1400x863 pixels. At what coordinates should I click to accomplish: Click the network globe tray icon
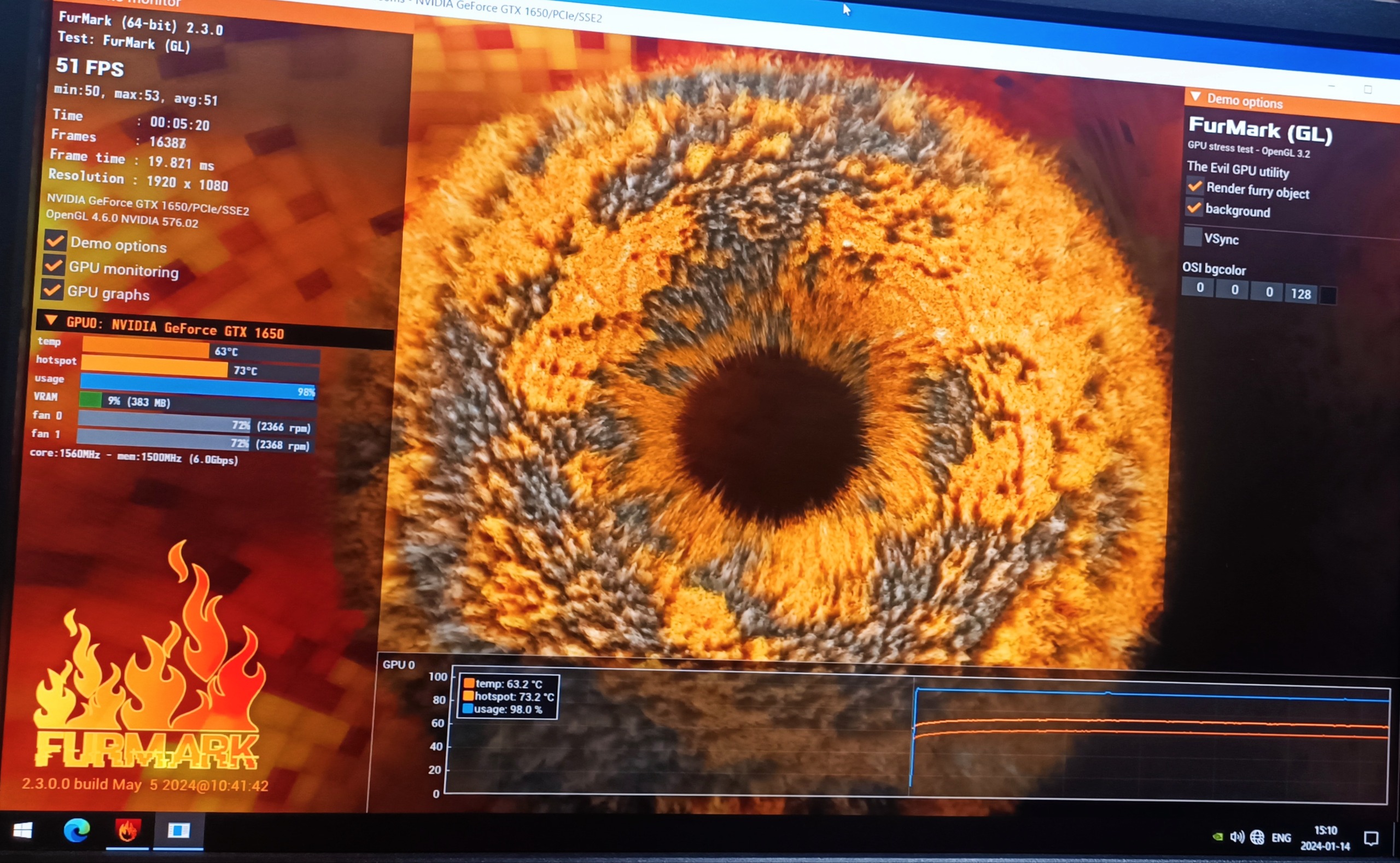click(1257, 837)
